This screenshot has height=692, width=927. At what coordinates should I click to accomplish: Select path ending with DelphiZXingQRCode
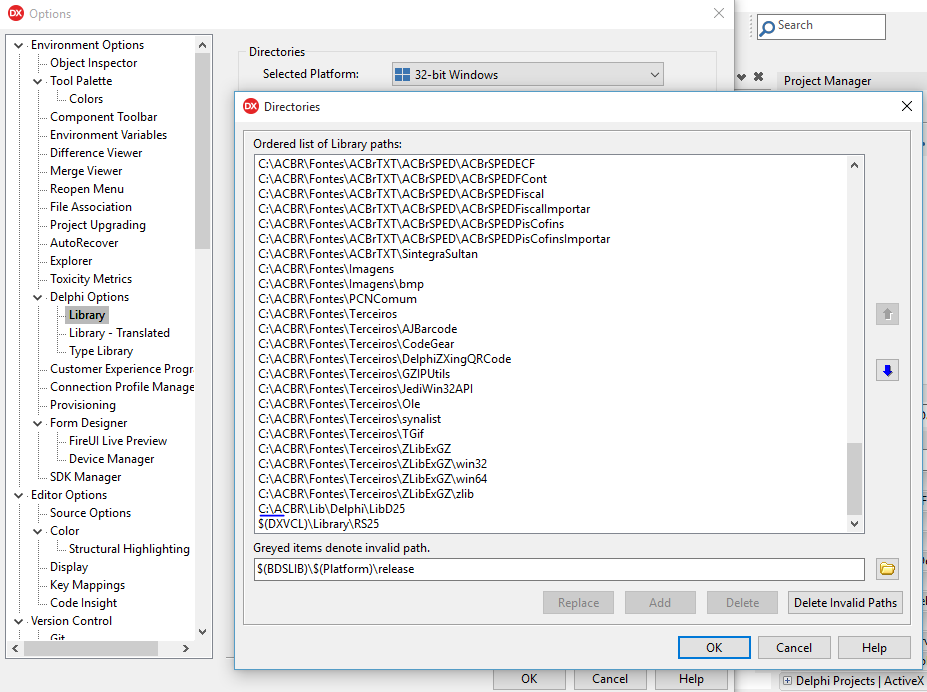384,359
